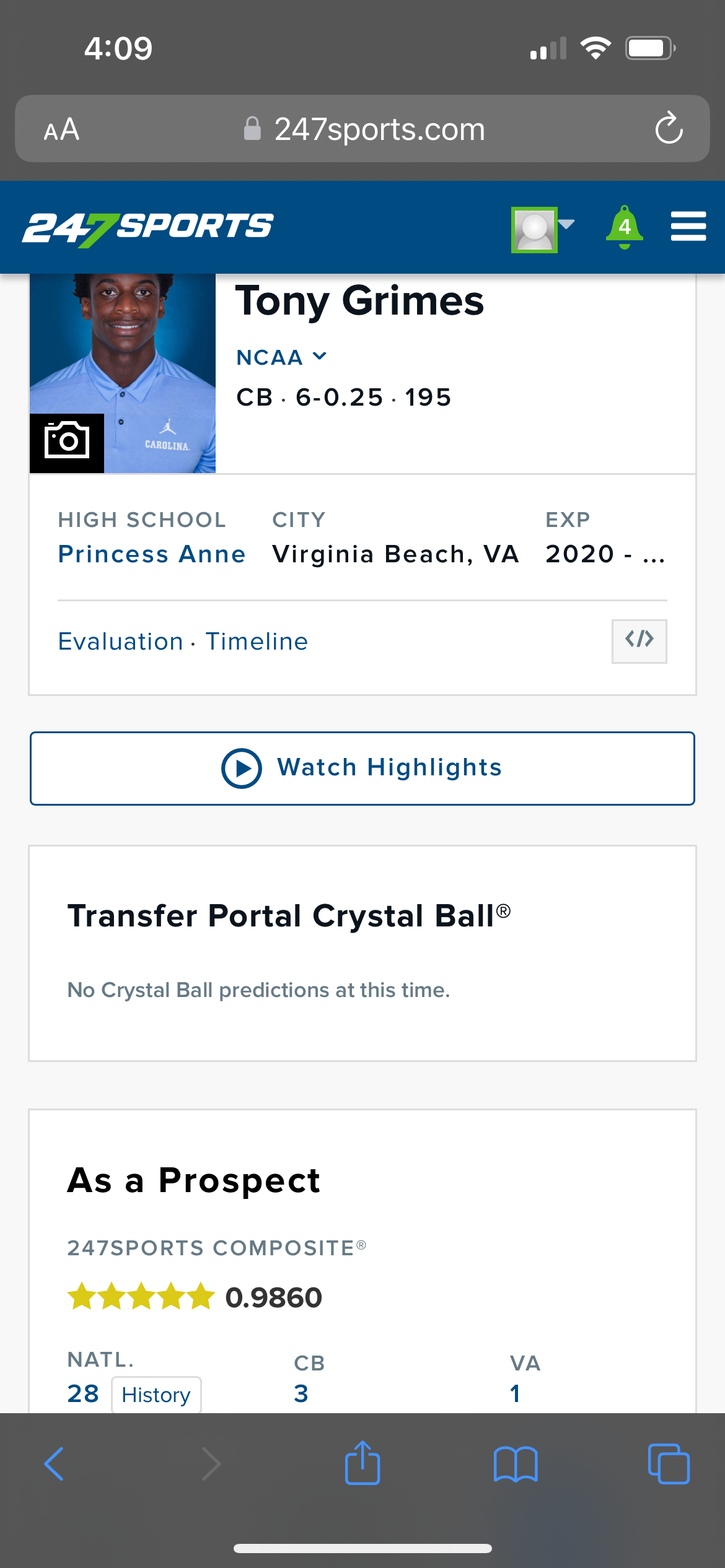Show open Safari tabs

point(668,1464)
